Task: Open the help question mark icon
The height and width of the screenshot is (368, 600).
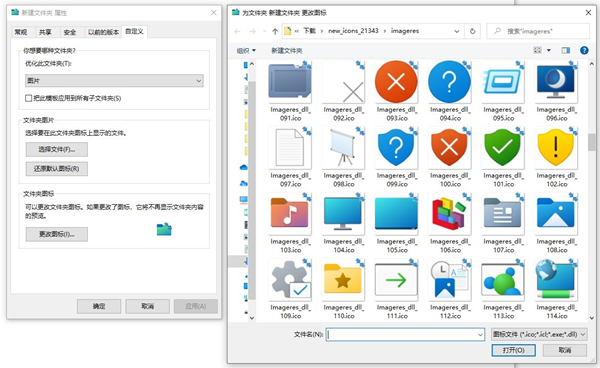Action: click(x=584, y=50)
